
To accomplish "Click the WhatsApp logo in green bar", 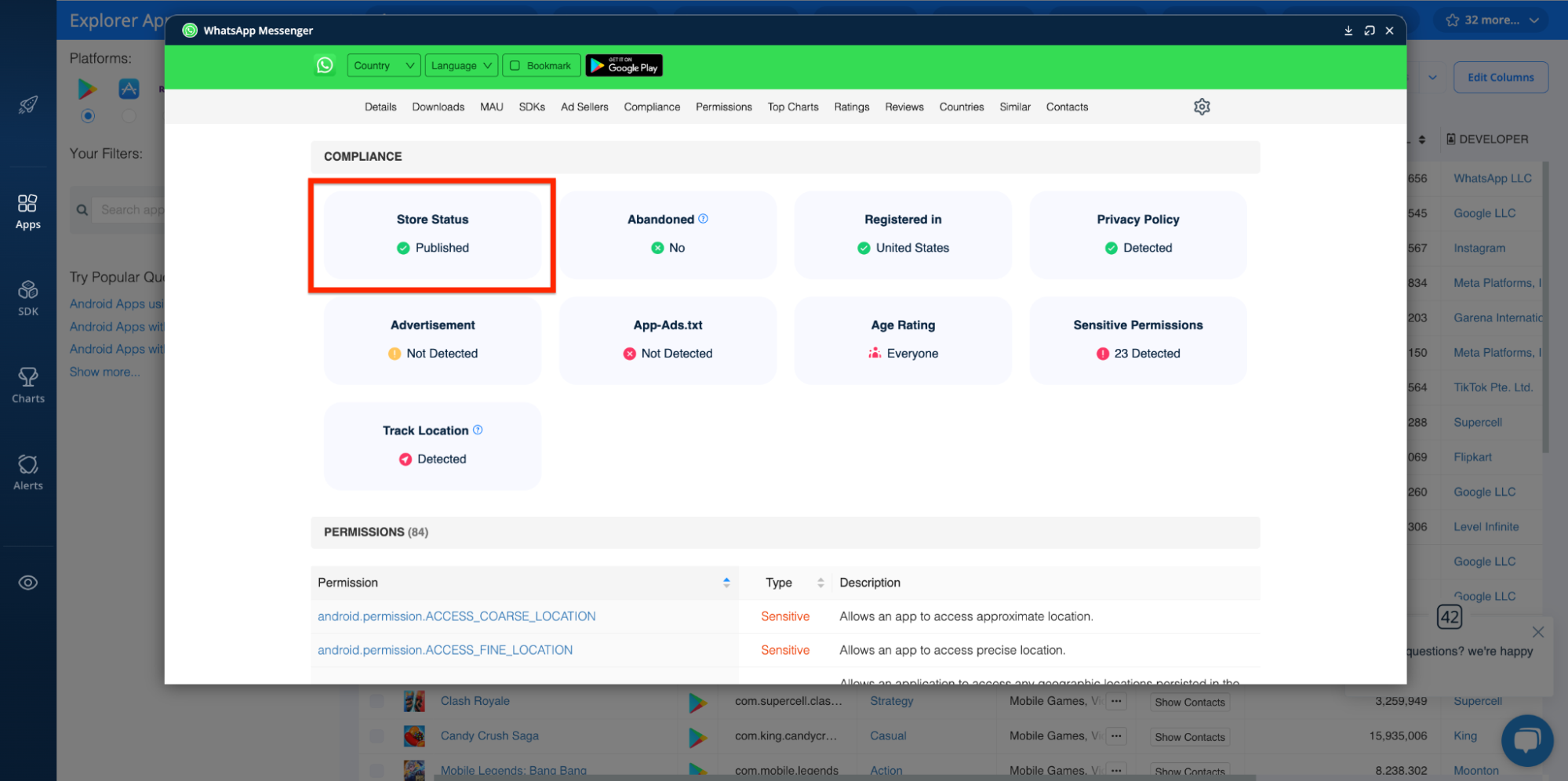I will [x=325, y=65].
